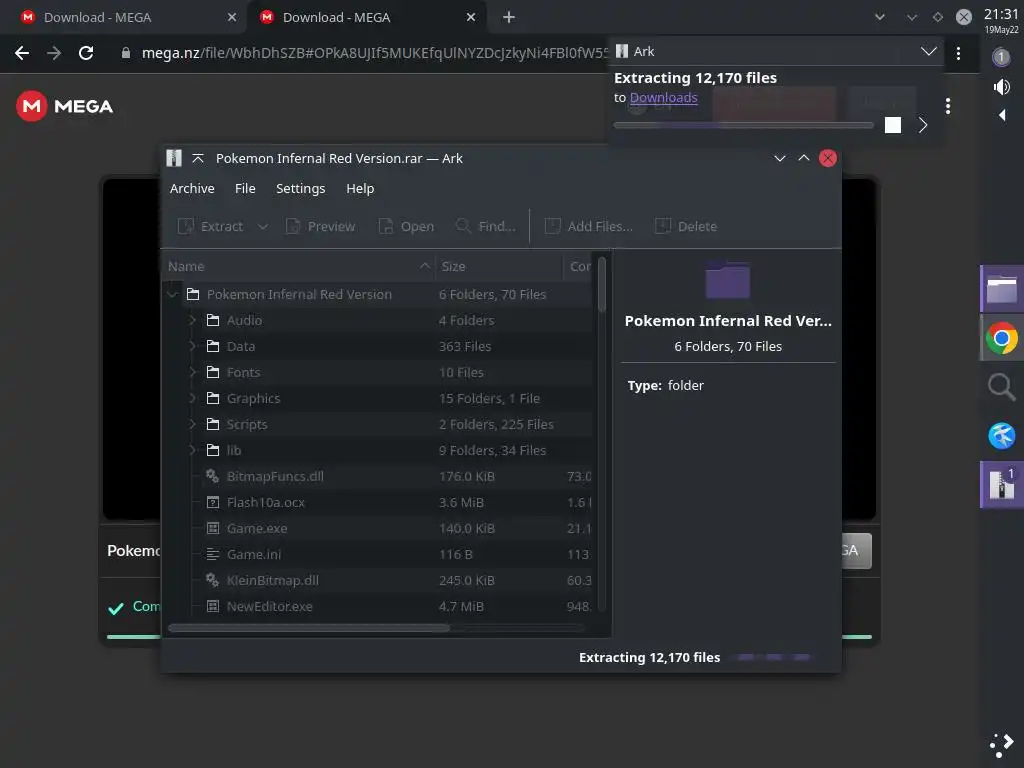The height and width of the screenshot is (768, 1024).
Task: Go back in browser
Action: click(x=22, y=53)
